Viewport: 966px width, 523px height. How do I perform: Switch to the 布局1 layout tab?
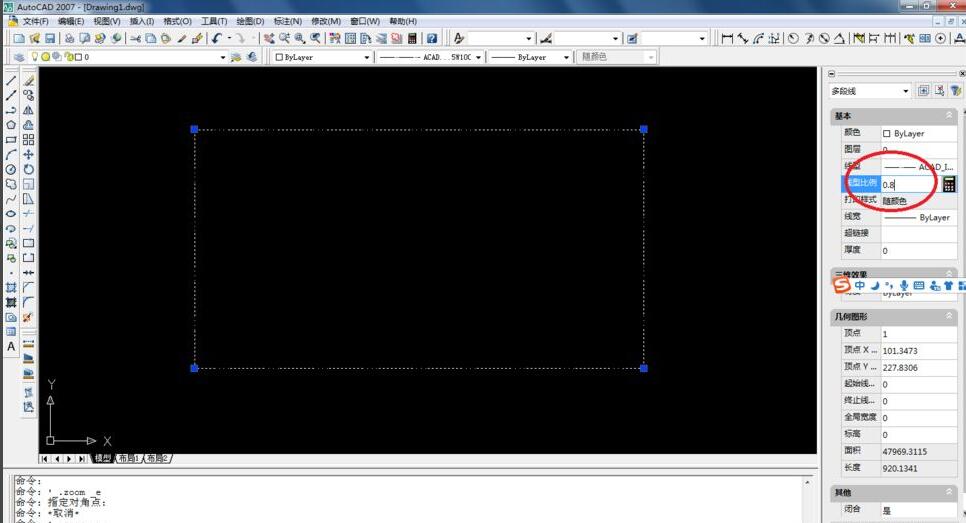pos(129,458)
